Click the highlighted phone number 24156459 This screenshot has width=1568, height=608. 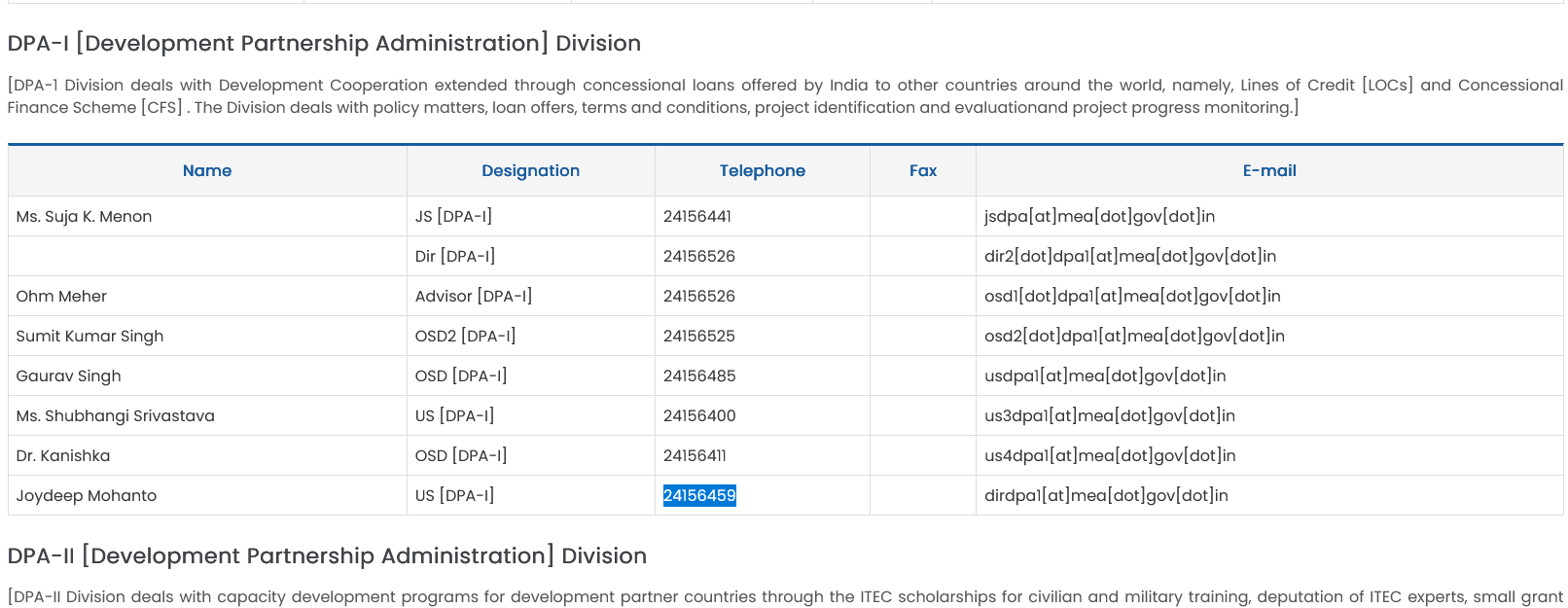click(x=699, y=496)
